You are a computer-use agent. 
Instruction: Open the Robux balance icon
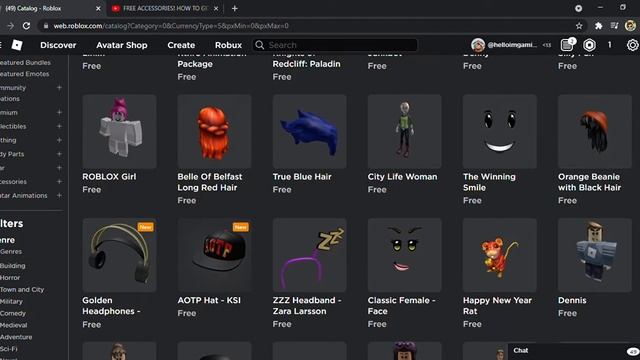coord(589,45)
